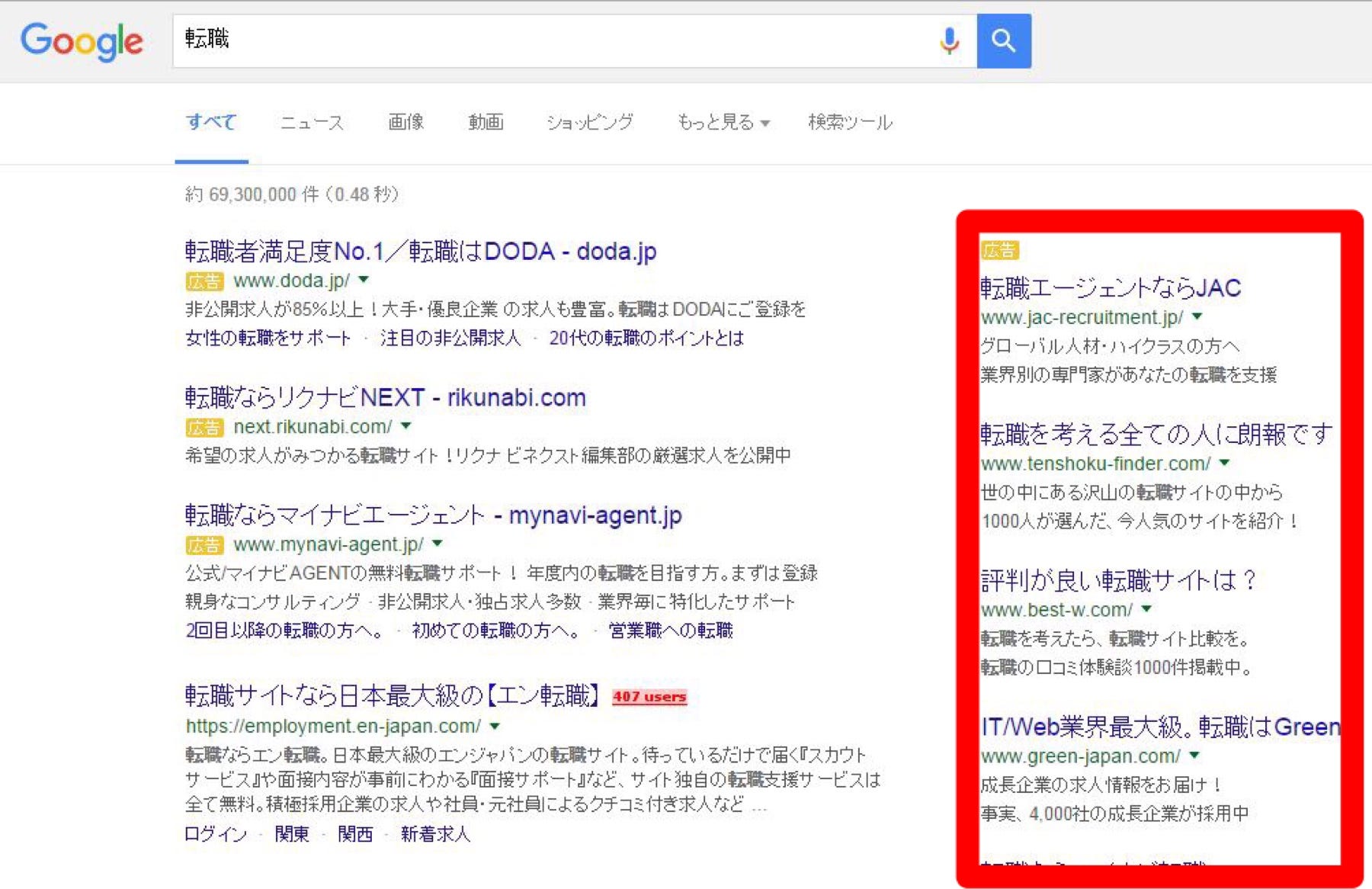Select the すべて tab
The image size is (1372, 889).
point(211,122)
